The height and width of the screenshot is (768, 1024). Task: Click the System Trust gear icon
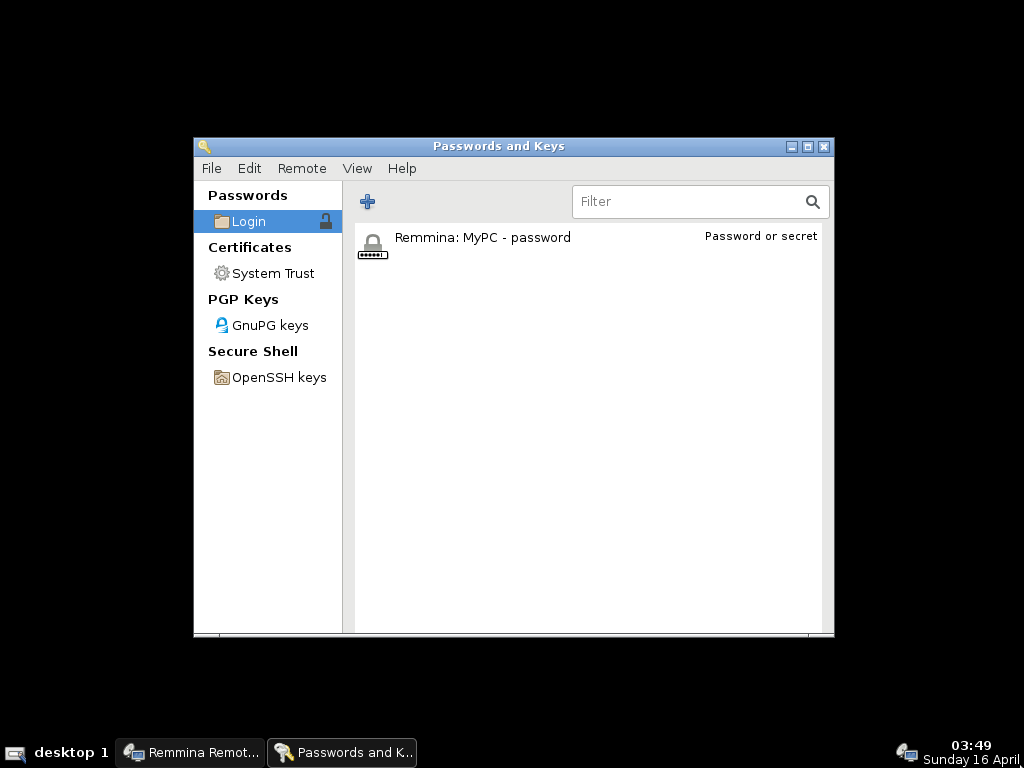point(222,273)
